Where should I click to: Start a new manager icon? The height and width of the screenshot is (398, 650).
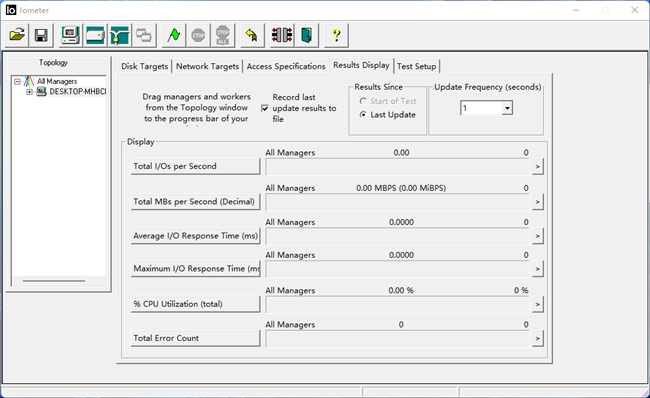[70, 35]
